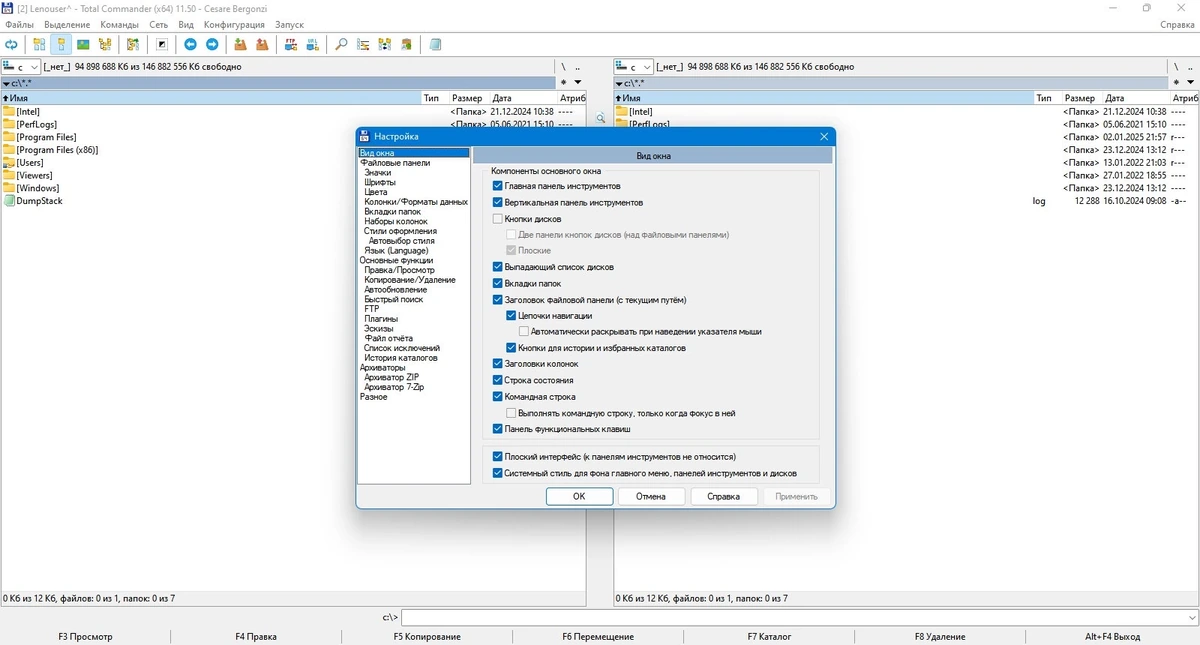
Task: Select 'Цвета' in the settings tree
Action: (376, 192)
